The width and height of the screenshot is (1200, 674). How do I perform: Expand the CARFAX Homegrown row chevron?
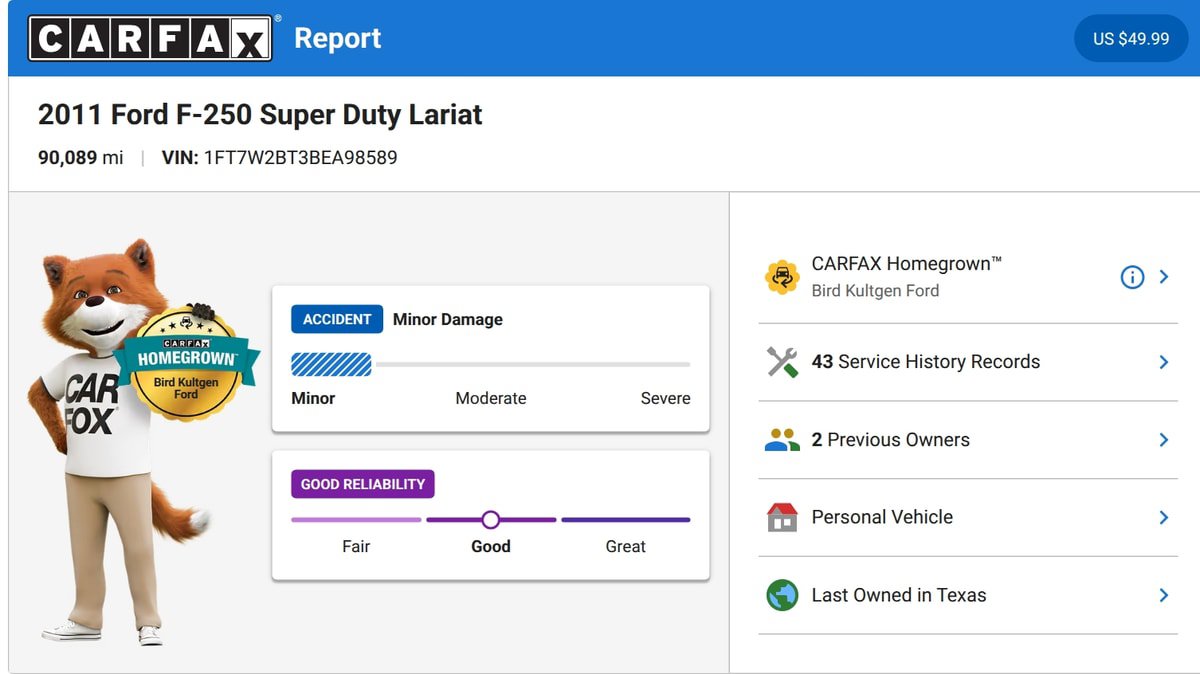tap(1164, 277)
